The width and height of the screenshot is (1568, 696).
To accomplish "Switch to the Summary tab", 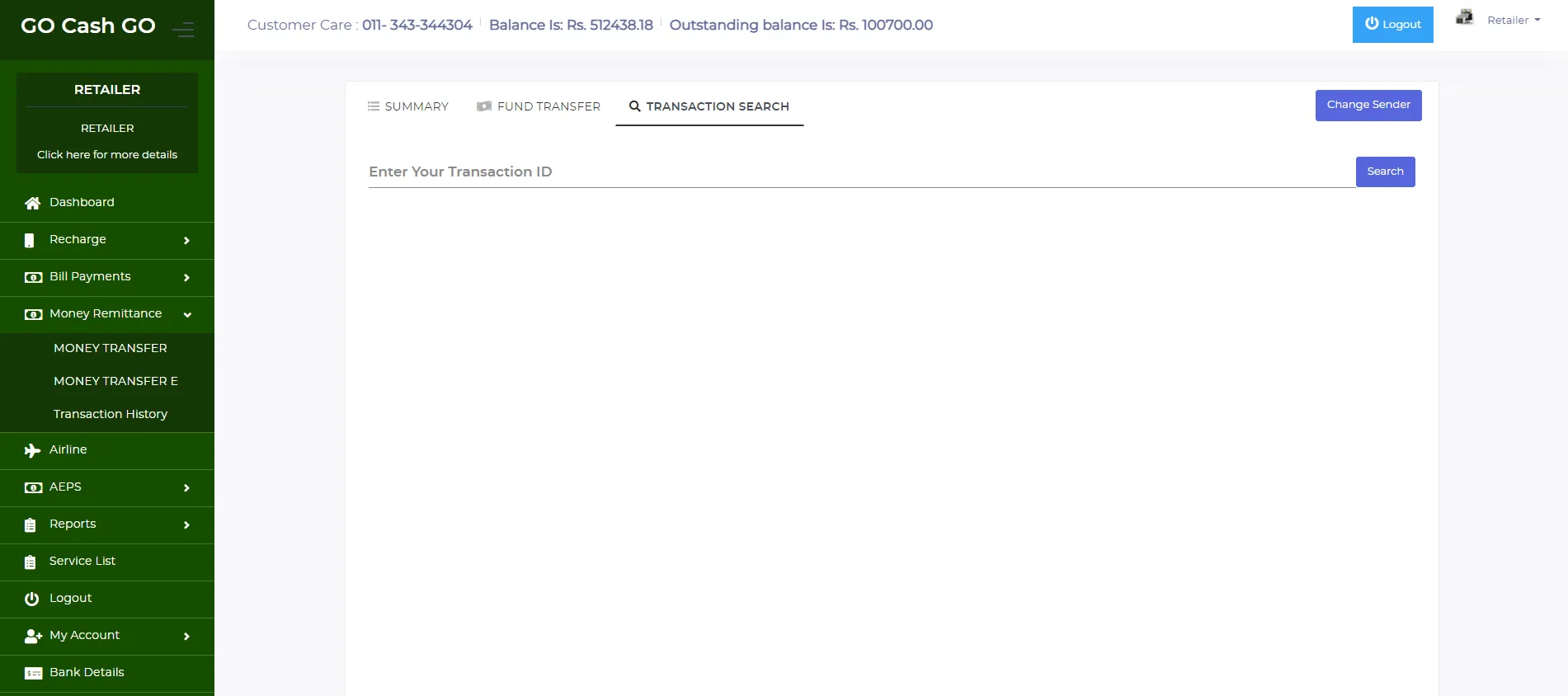I will click(x=408, y=106).
